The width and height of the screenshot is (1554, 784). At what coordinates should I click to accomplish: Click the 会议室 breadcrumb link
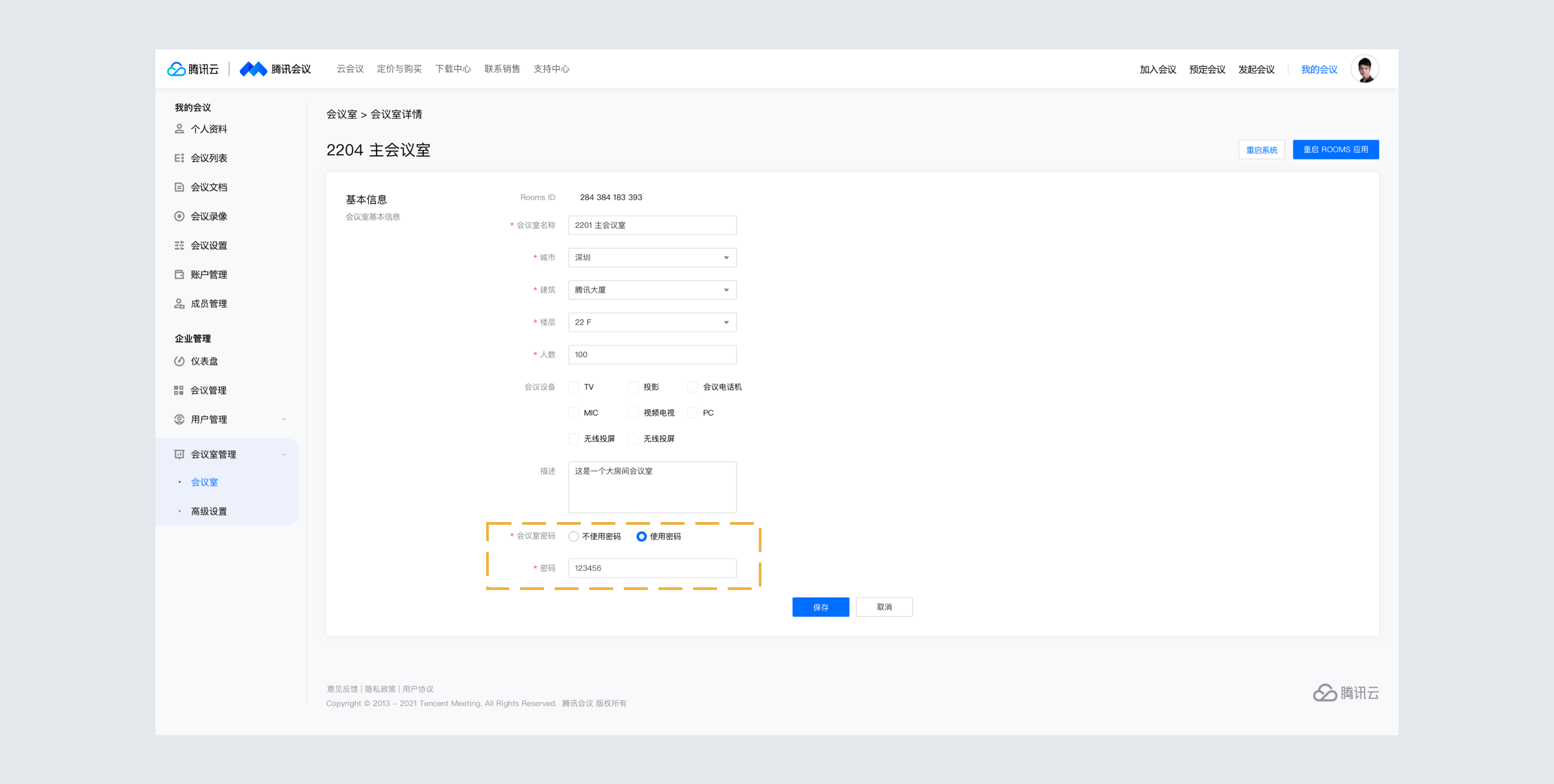pyautogui.click(x=341, y=115)
